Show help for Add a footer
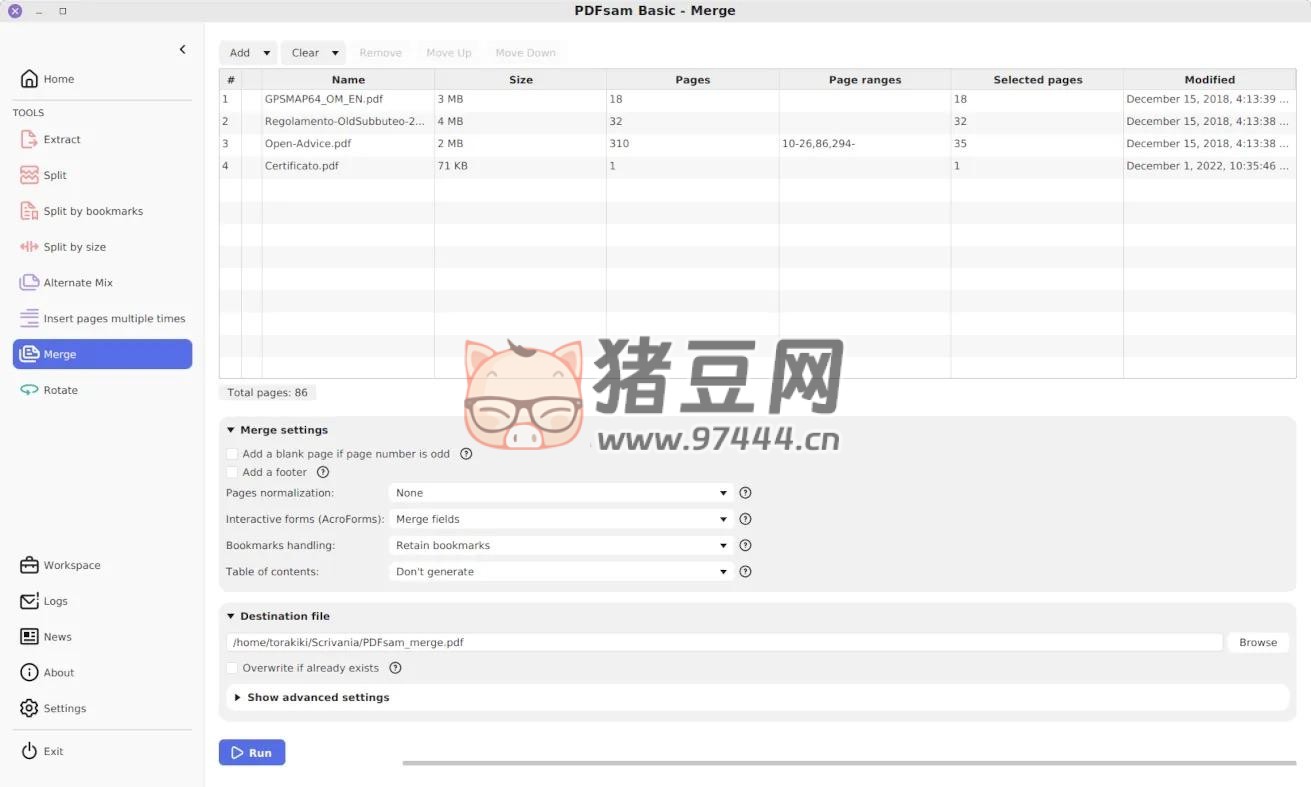The height and width of the screenshot is (787, 1311). tap(323, 472)
